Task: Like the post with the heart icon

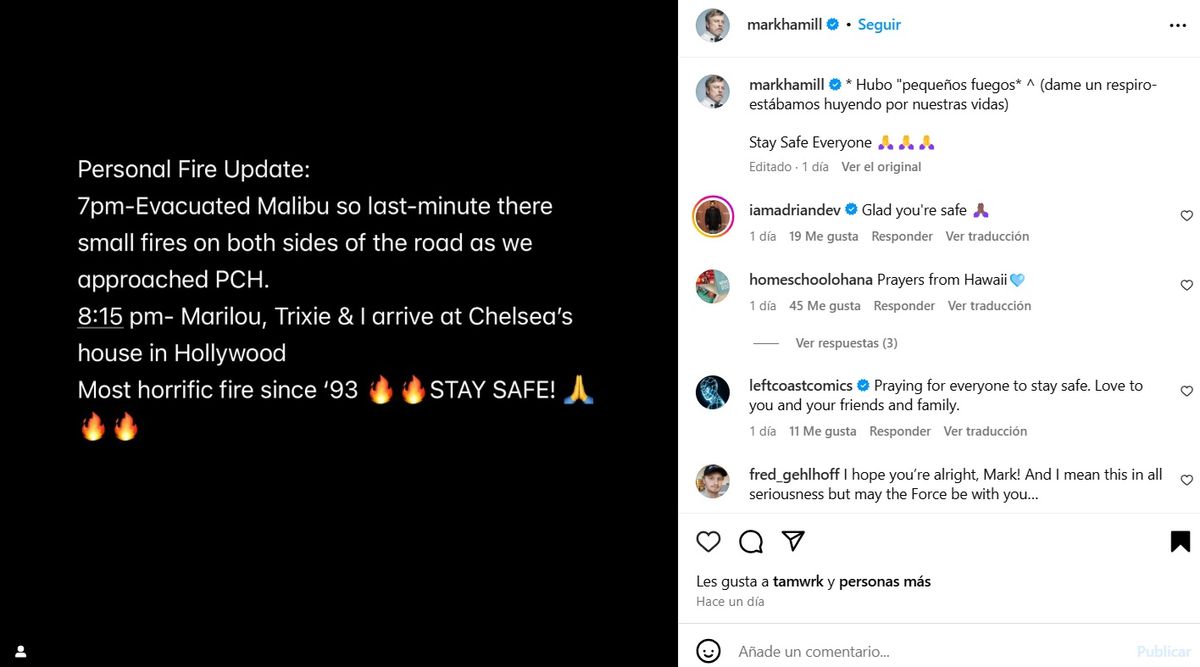Action: [x=708, y=541]
